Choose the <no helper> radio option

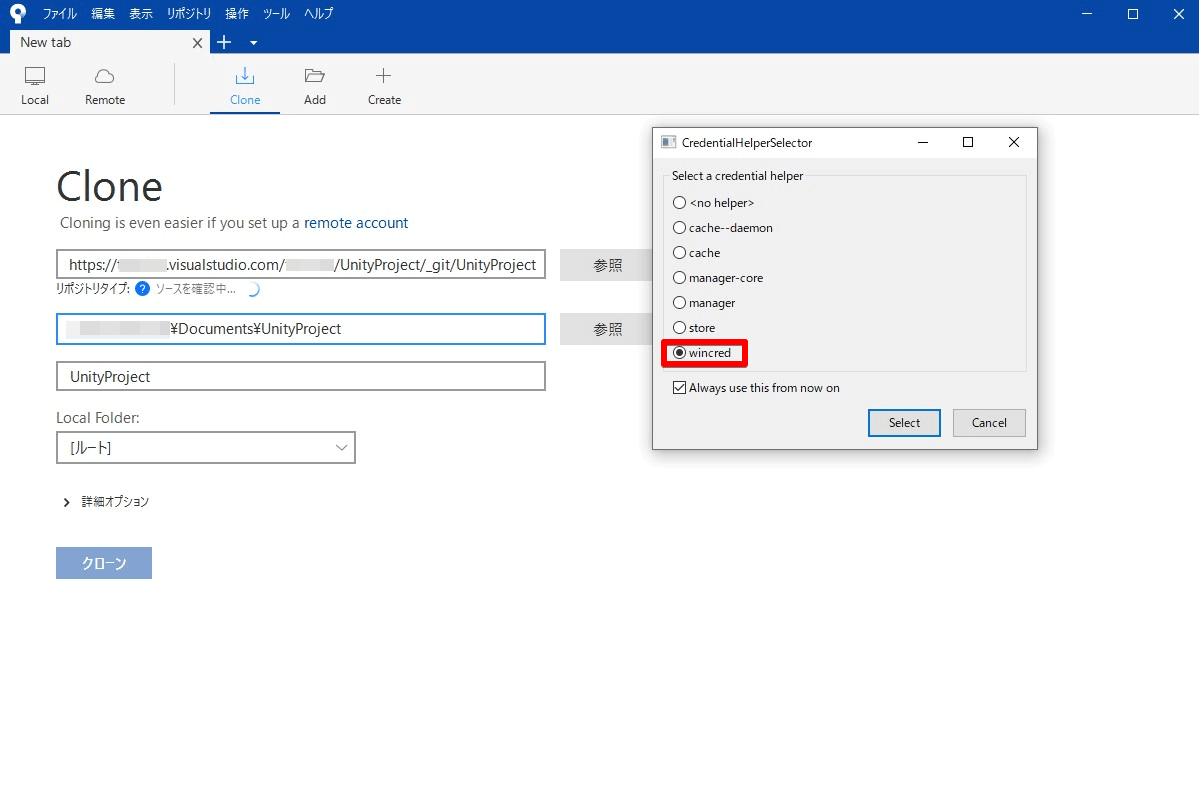tap(680, 203)
